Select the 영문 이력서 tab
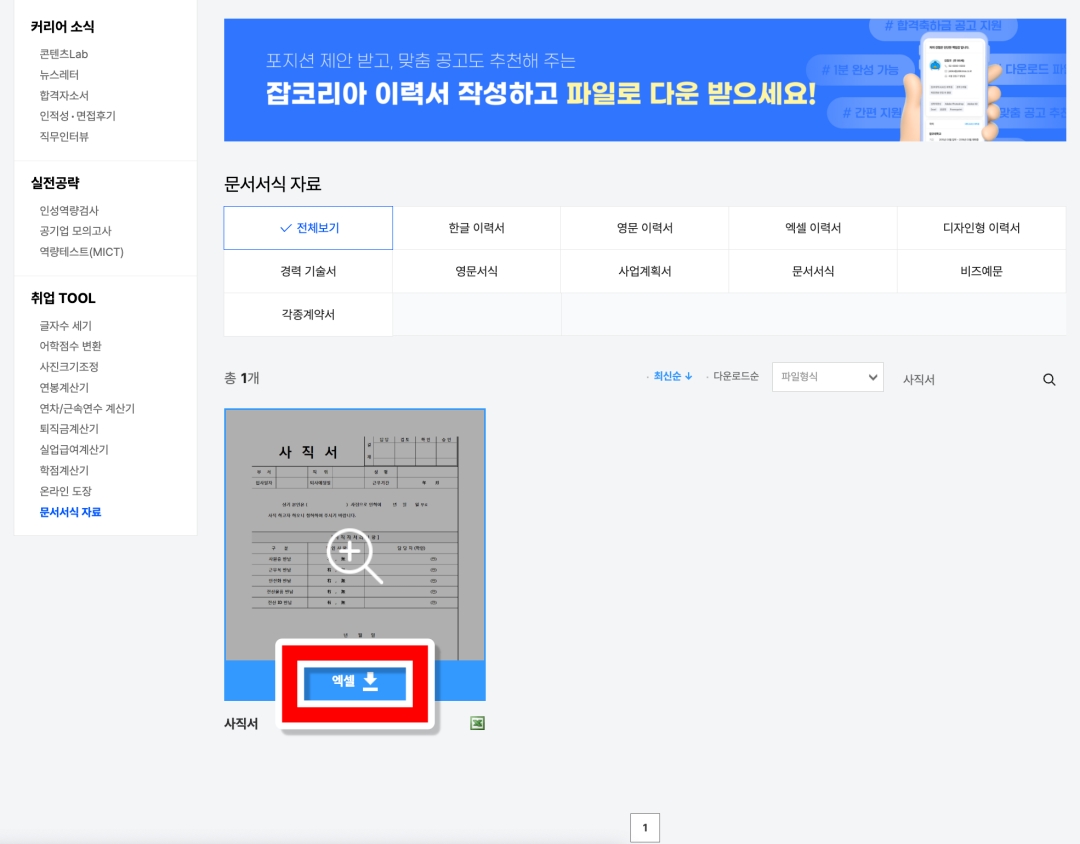This screenshot has width=1080, height=844. (x=645, y=228)
